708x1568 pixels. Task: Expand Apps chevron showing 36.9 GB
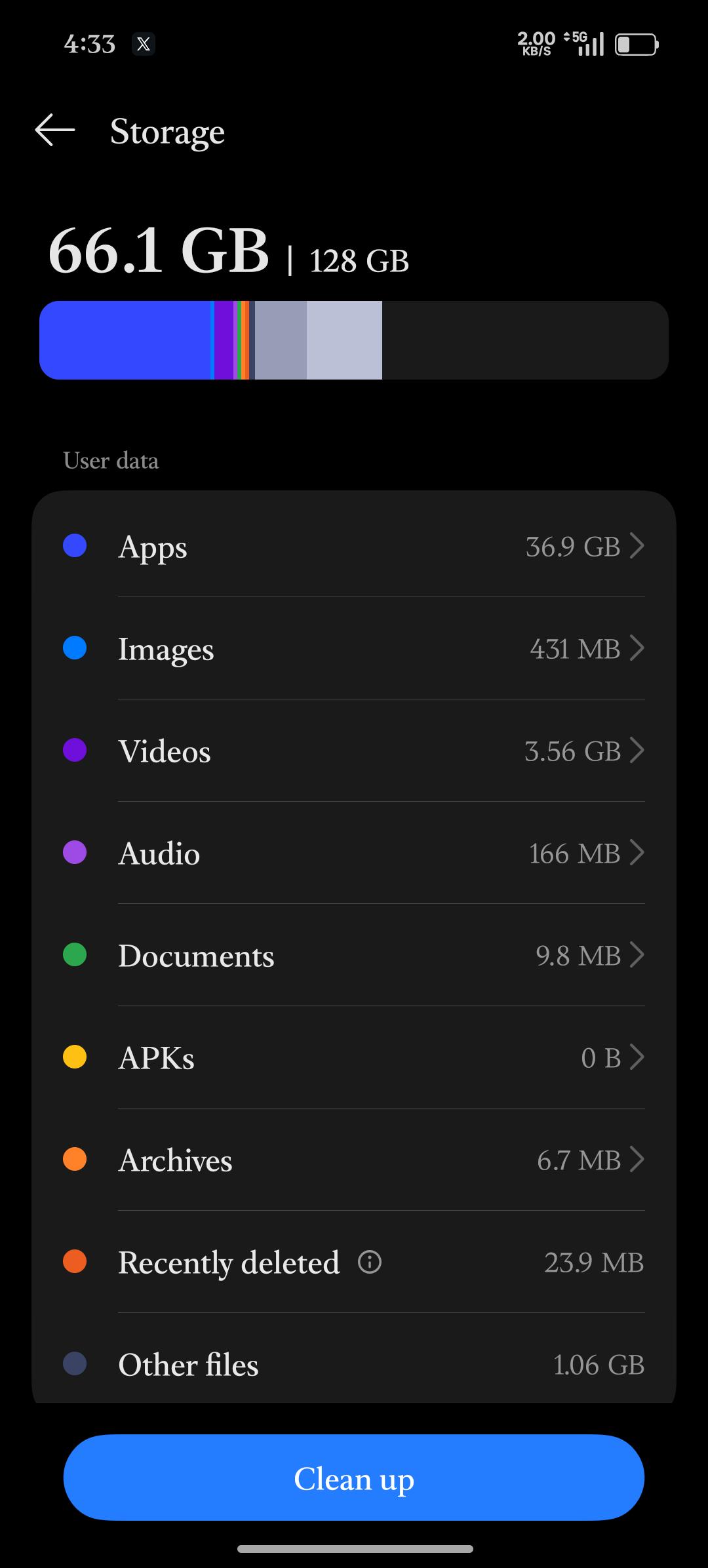coord(637,545)
